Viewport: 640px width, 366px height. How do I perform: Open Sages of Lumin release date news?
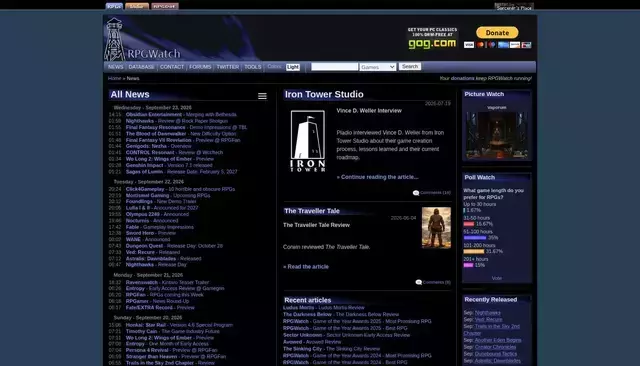(x=181, y=172)
